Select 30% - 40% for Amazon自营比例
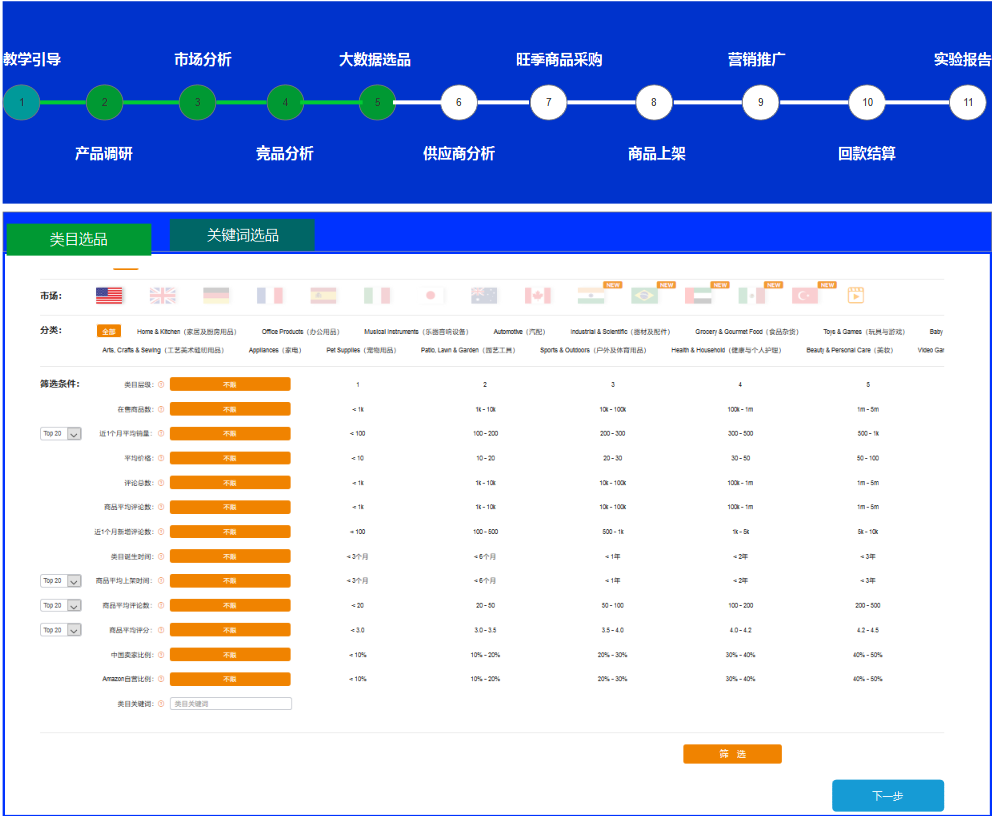Image resolution: width=992 pixels, height=816 pixels. tap(740, 679)
